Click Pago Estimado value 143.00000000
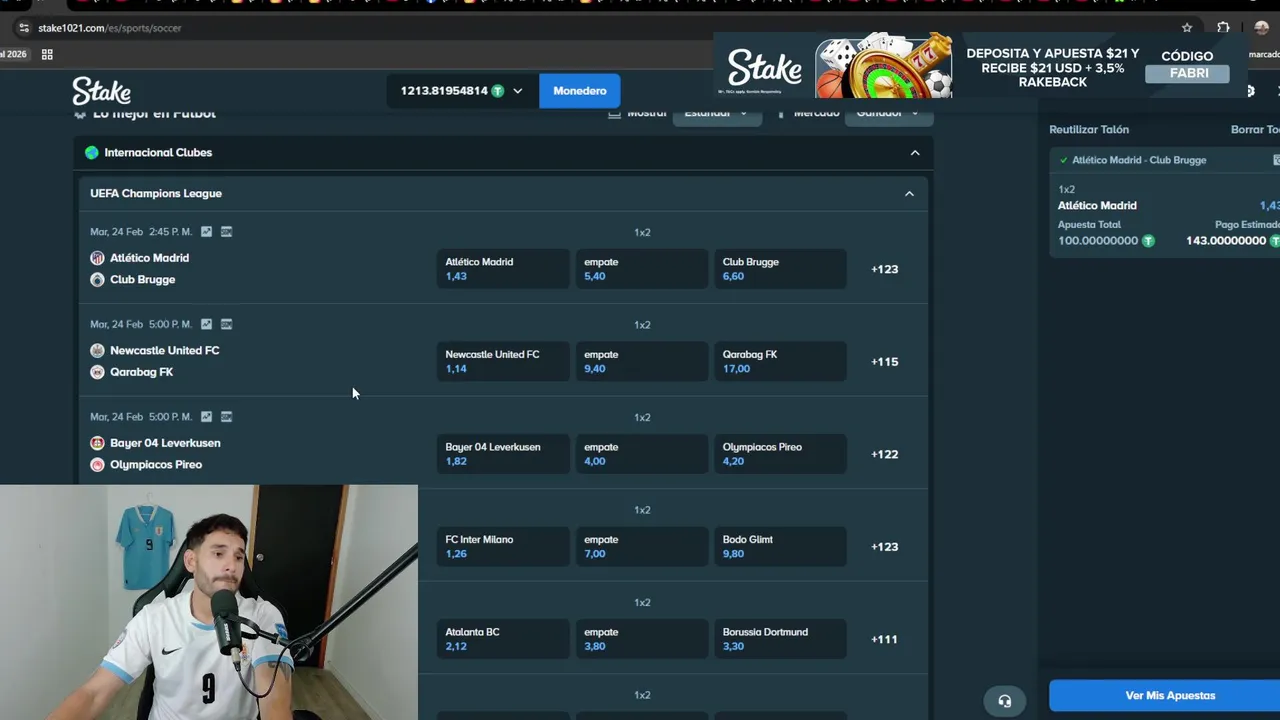The width and height of the screenshot is (1280, 720). [1226, 241]
